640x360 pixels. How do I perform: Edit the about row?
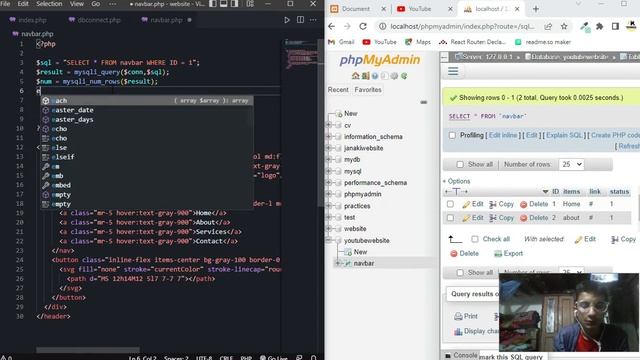pyautogui.click(x=473, y=218)
